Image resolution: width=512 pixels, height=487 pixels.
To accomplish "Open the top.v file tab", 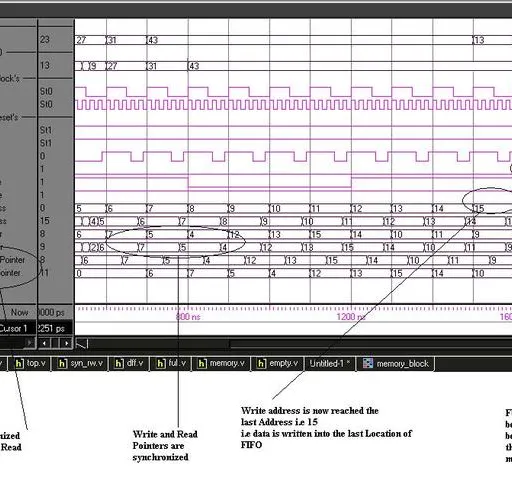I will [x=30, y=363].
